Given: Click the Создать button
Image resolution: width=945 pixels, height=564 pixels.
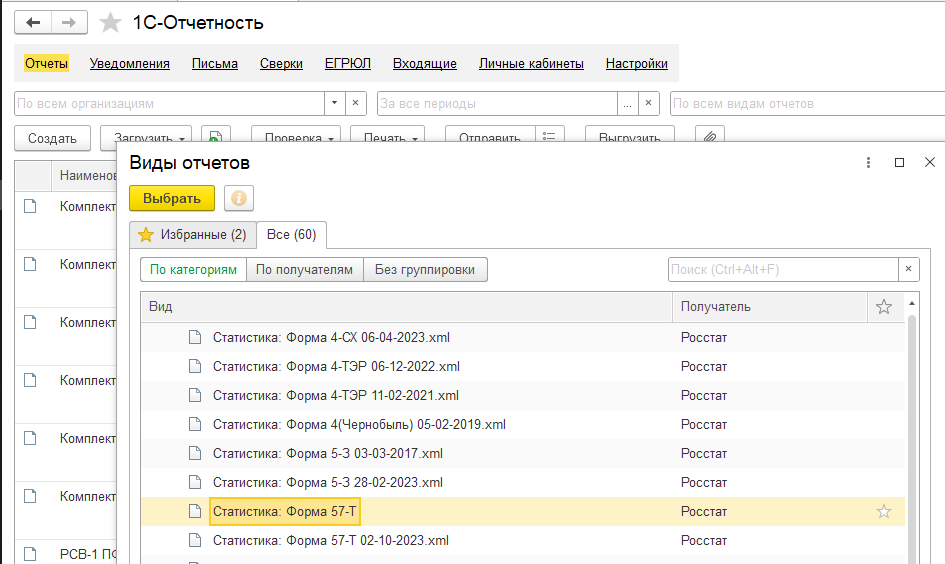Looking at the screenshot, I should click(52, 138).
